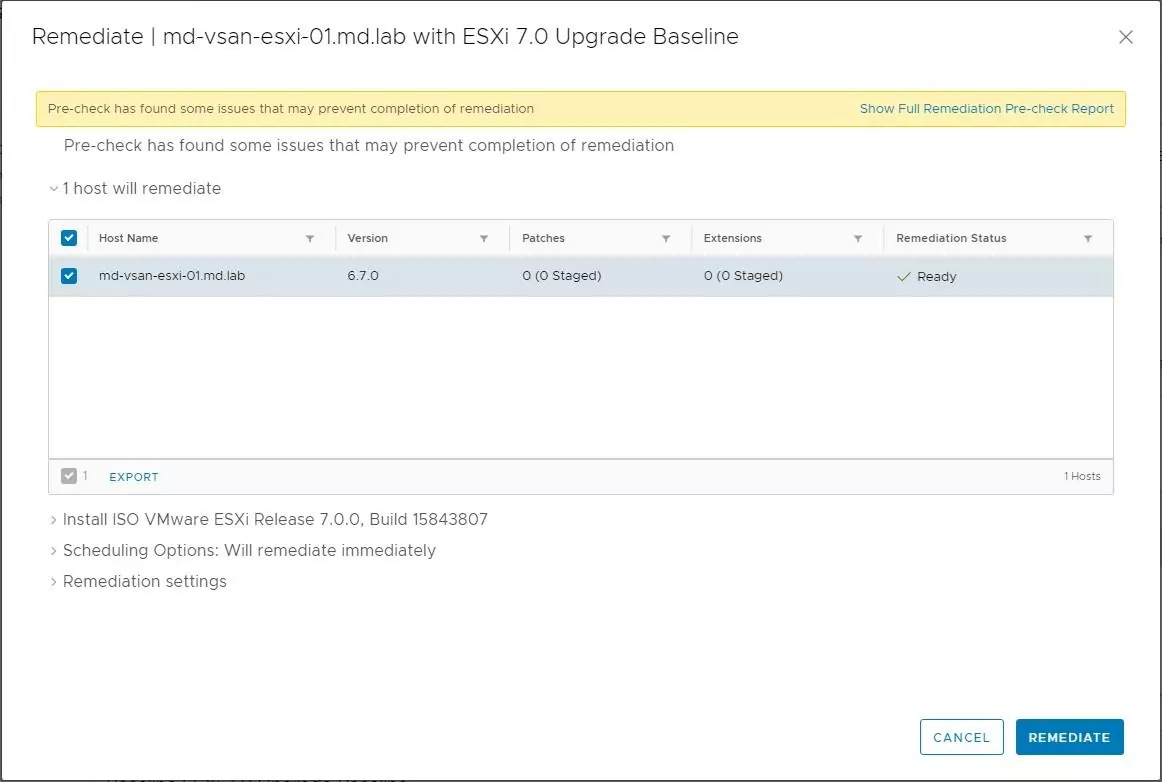Viewport: 1162px width, 782px height.
Task: Open the Patches column filter
Action: tap(666, 239)
